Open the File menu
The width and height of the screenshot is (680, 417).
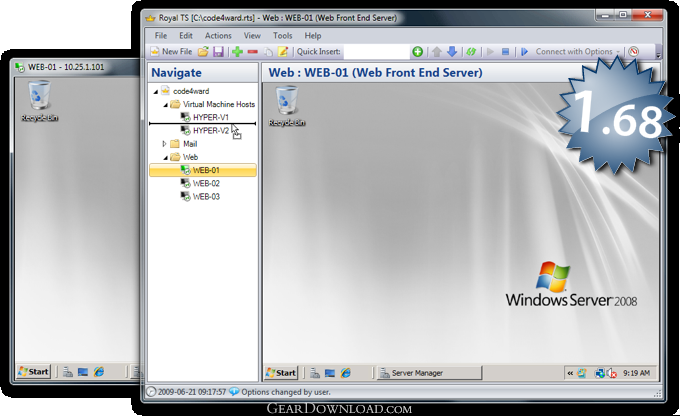click(x=161, y=36)
